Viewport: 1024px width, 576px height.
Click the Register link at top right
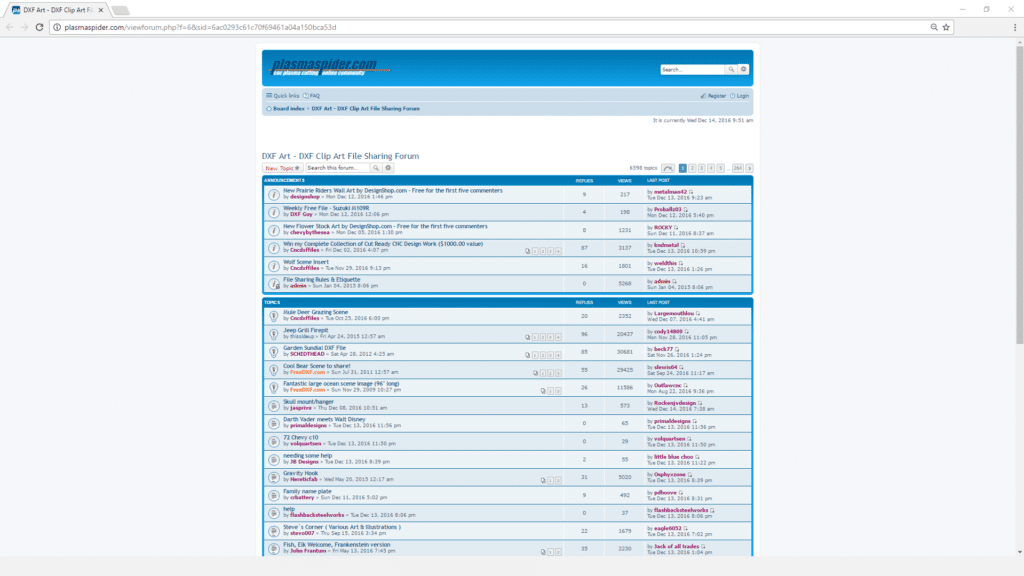click(716, 96)
